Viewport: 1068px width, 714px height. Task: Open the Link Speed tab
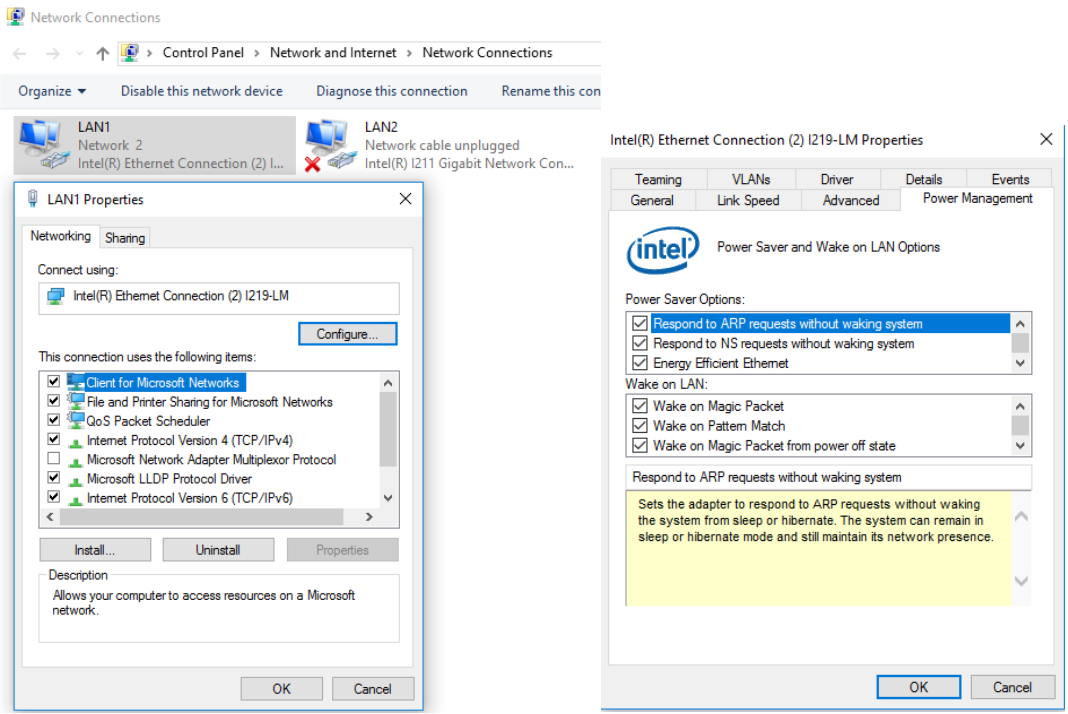747,200
